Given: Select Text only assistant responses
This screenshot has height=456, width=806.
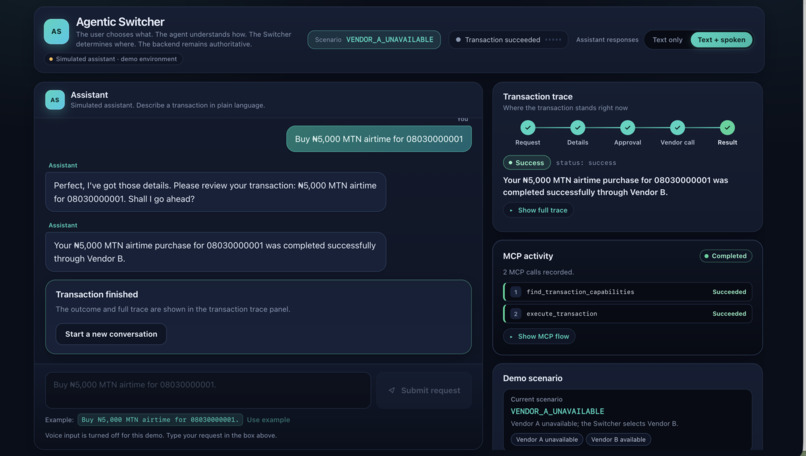Looking at the screenshot, I should (667, 40).
